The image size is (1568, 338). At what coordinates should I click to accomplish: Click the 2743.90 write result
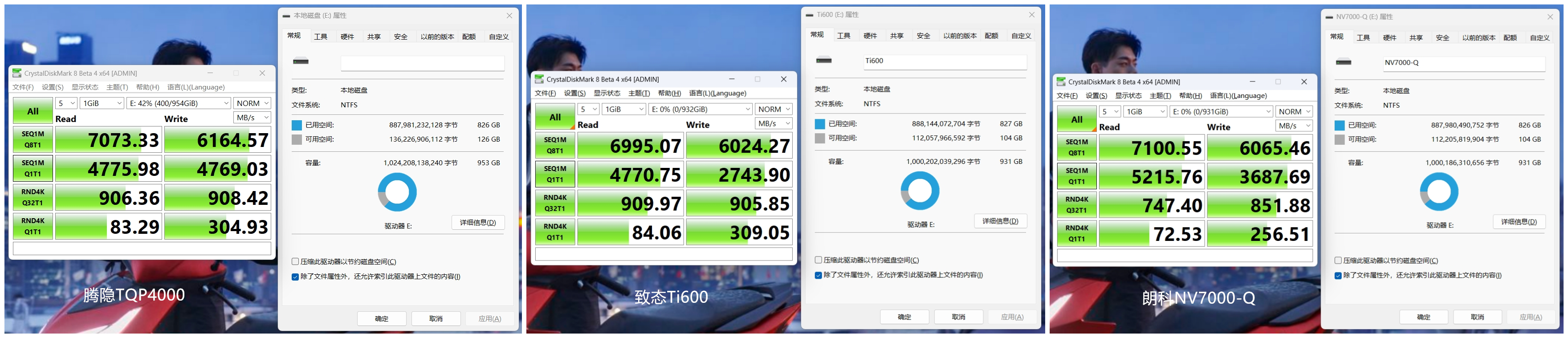(x=740, y=175)
